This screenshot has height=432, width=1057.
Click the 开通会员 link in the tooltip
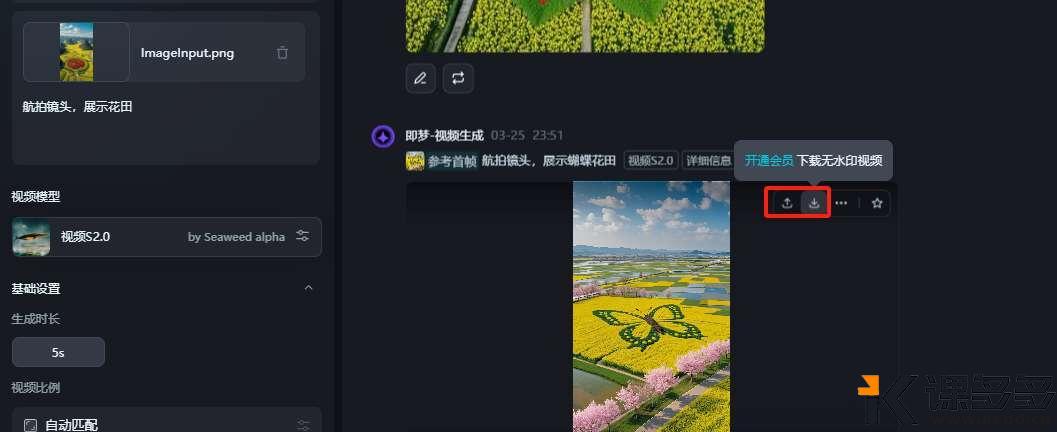coord(768,160)
